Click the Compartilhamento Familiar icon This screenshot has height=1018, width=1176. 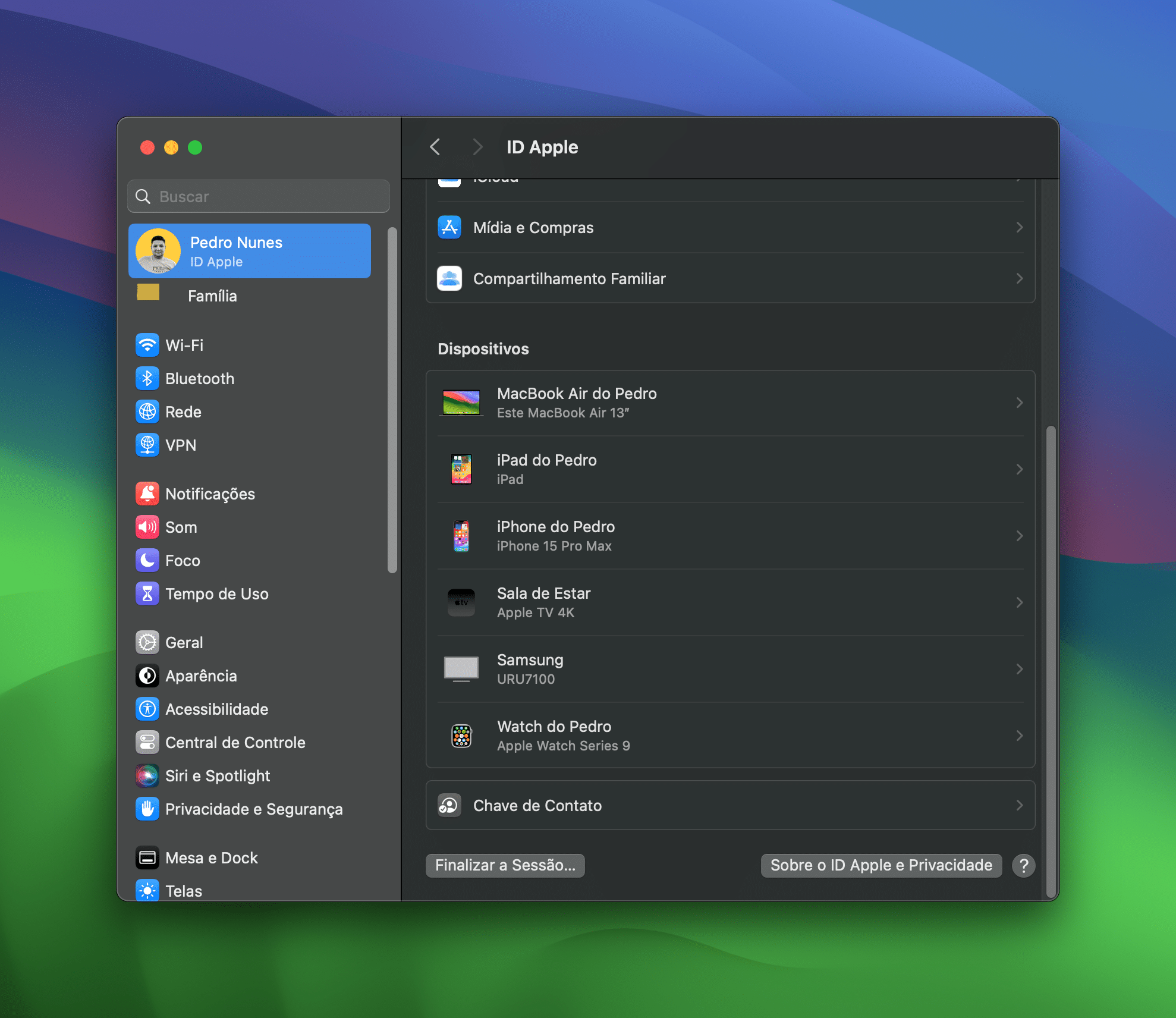coord(449,278)
